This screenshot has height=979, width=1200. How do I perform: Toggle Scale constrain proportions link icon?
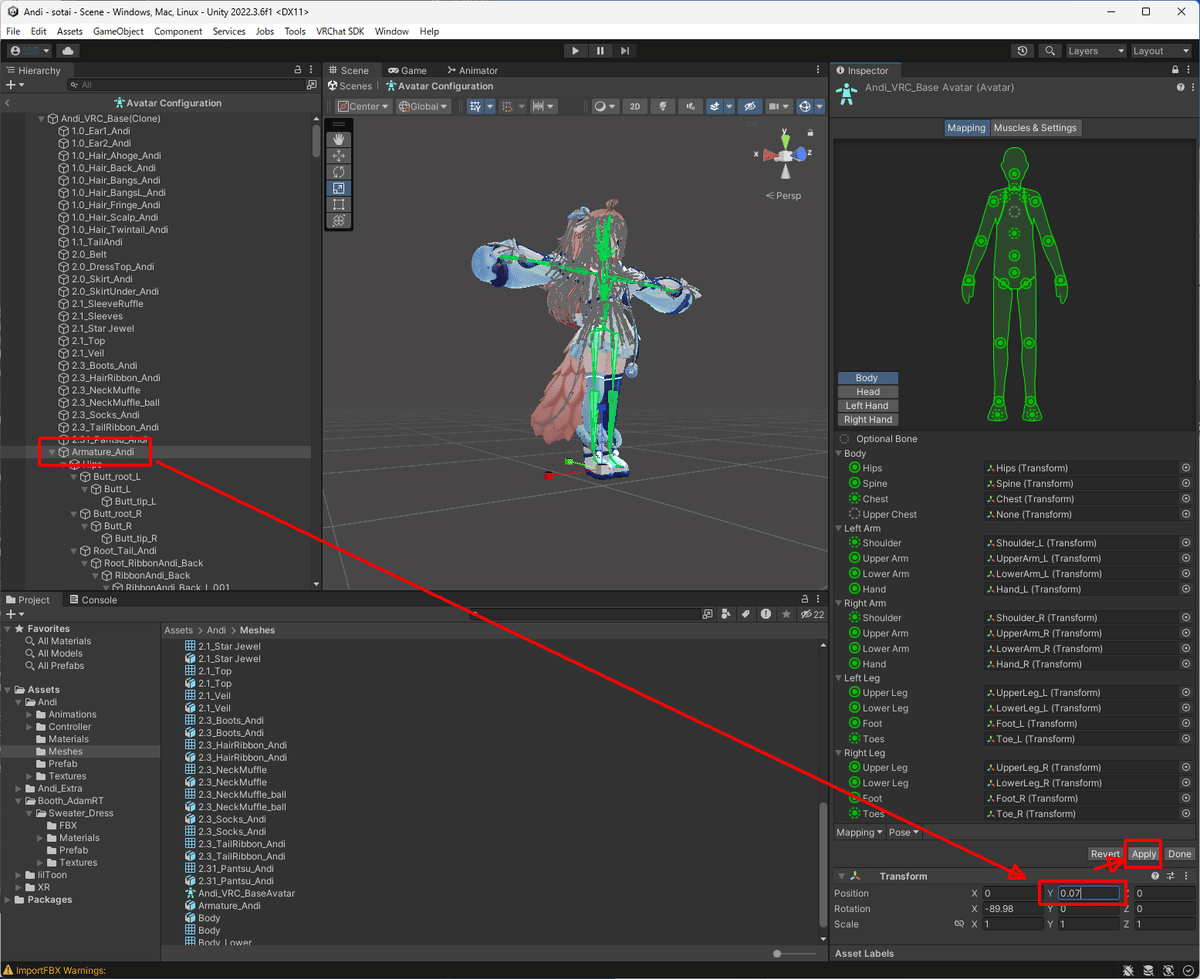point(960,924)
